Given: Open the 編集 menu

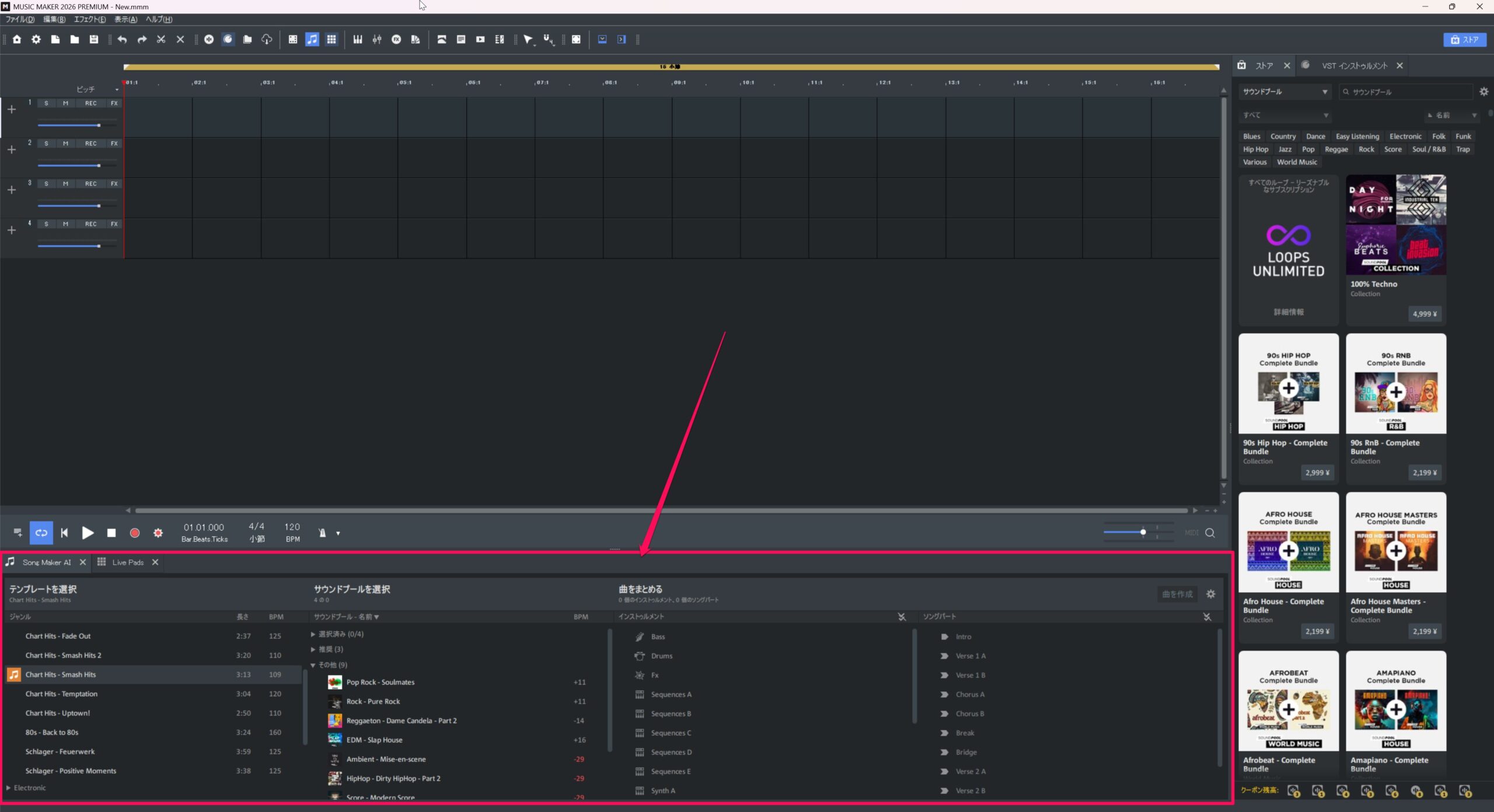Looking at the screenshot, I should click(x=54, y=19).
